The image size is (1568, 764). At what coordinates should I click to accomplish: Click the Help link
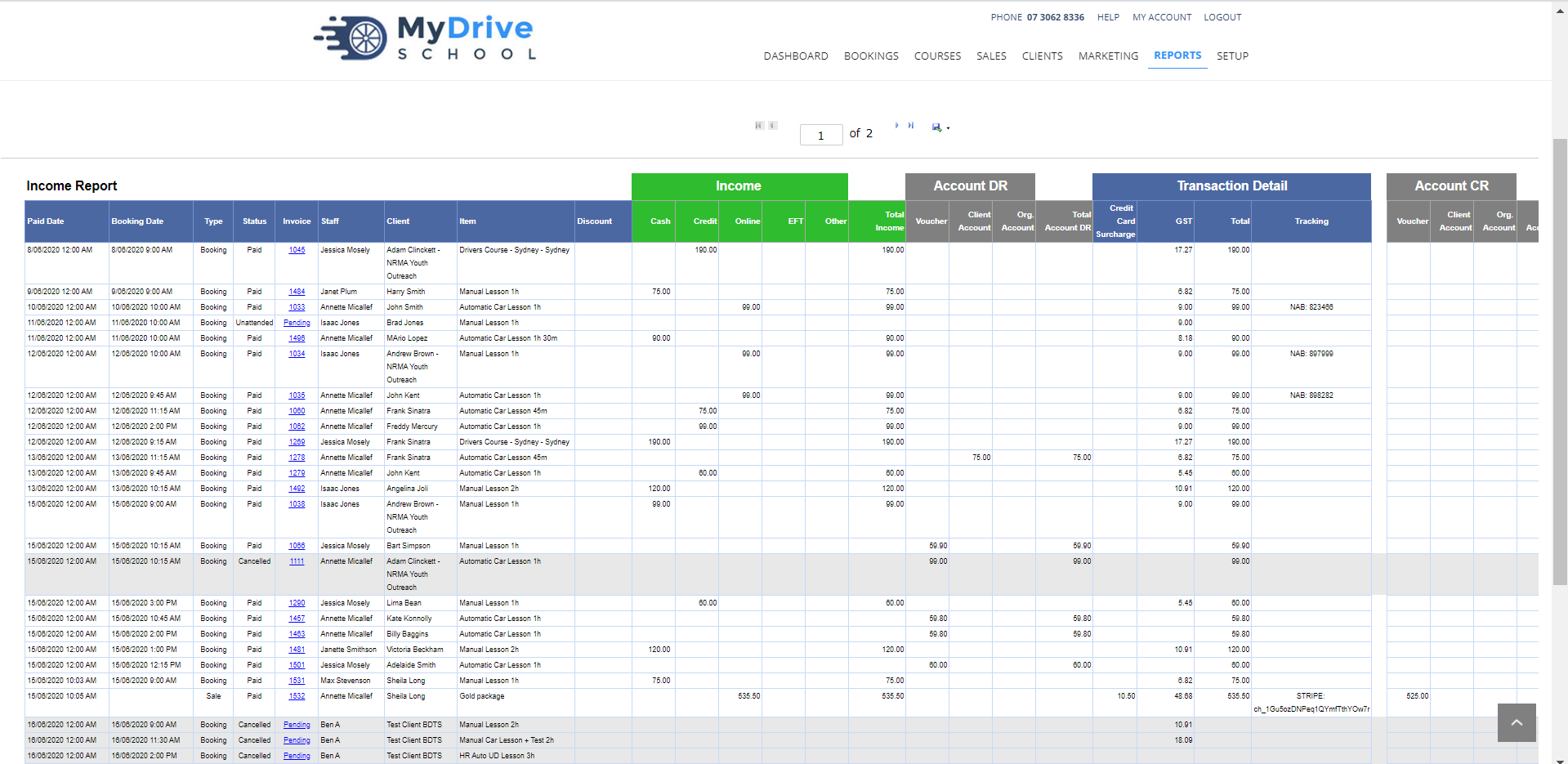pos(1108,17)
